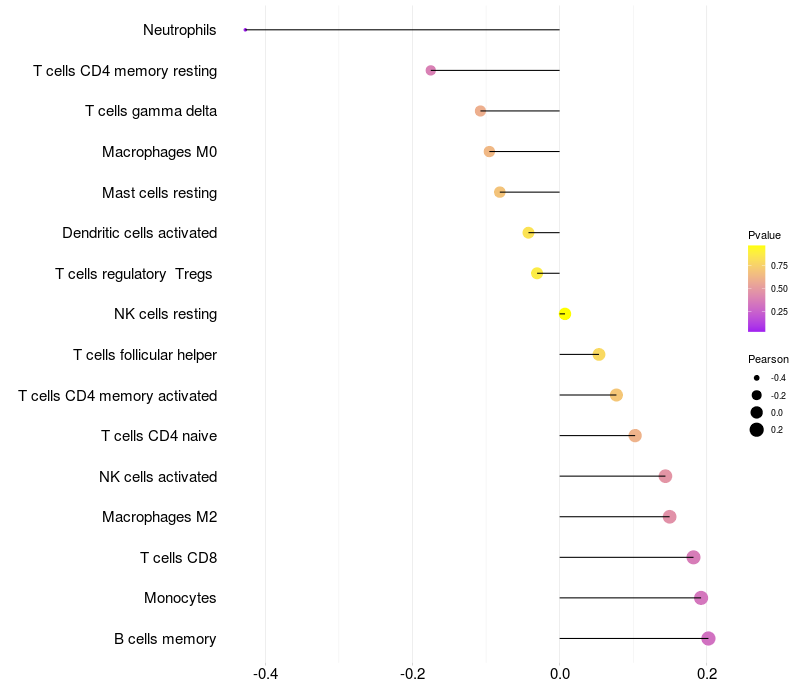Select the "Dendritic cells activated" axis label
Screen dimensions: 800x700
coord(139,233)
